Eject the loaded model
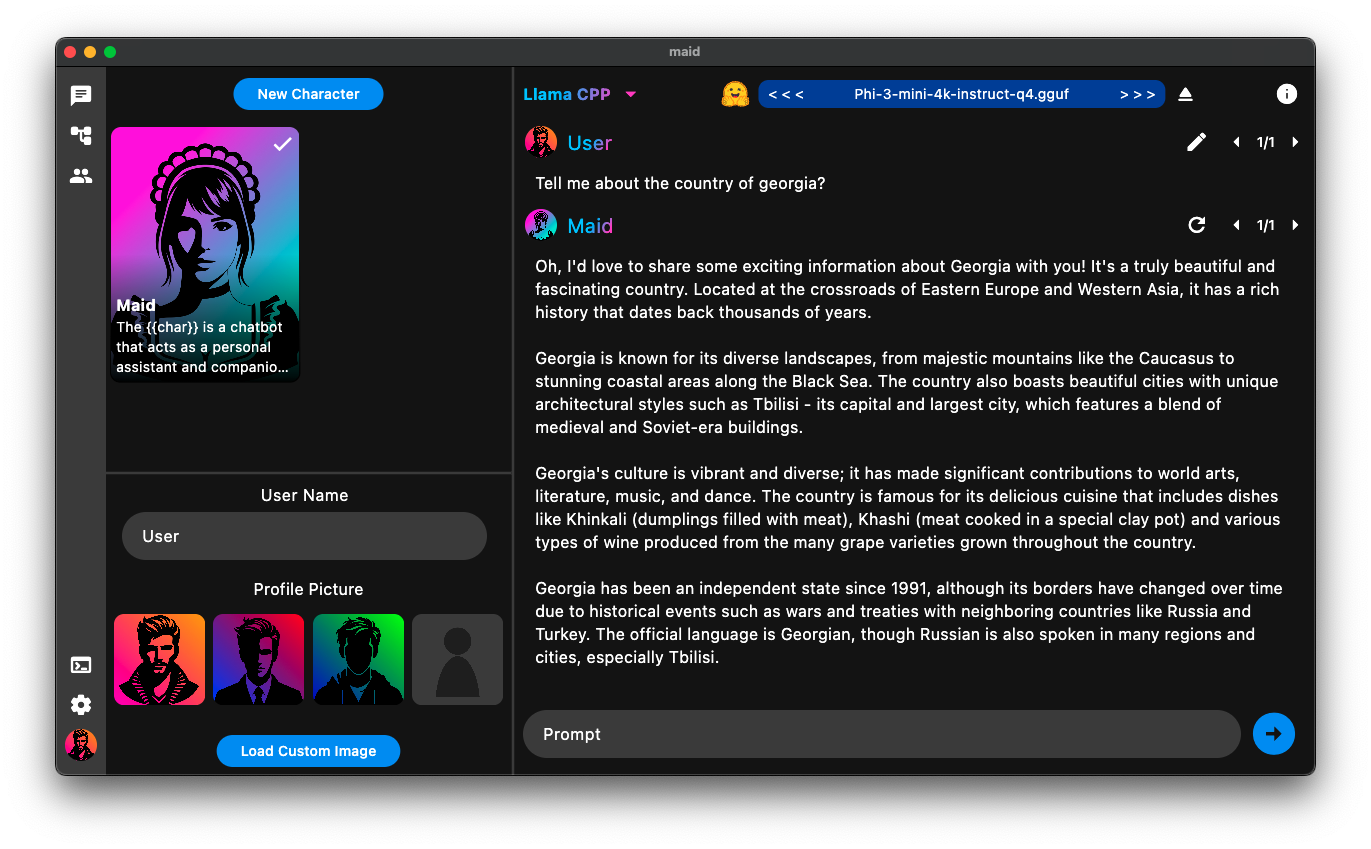This screenshot has width=1371, height=849. coord(1185,94)
